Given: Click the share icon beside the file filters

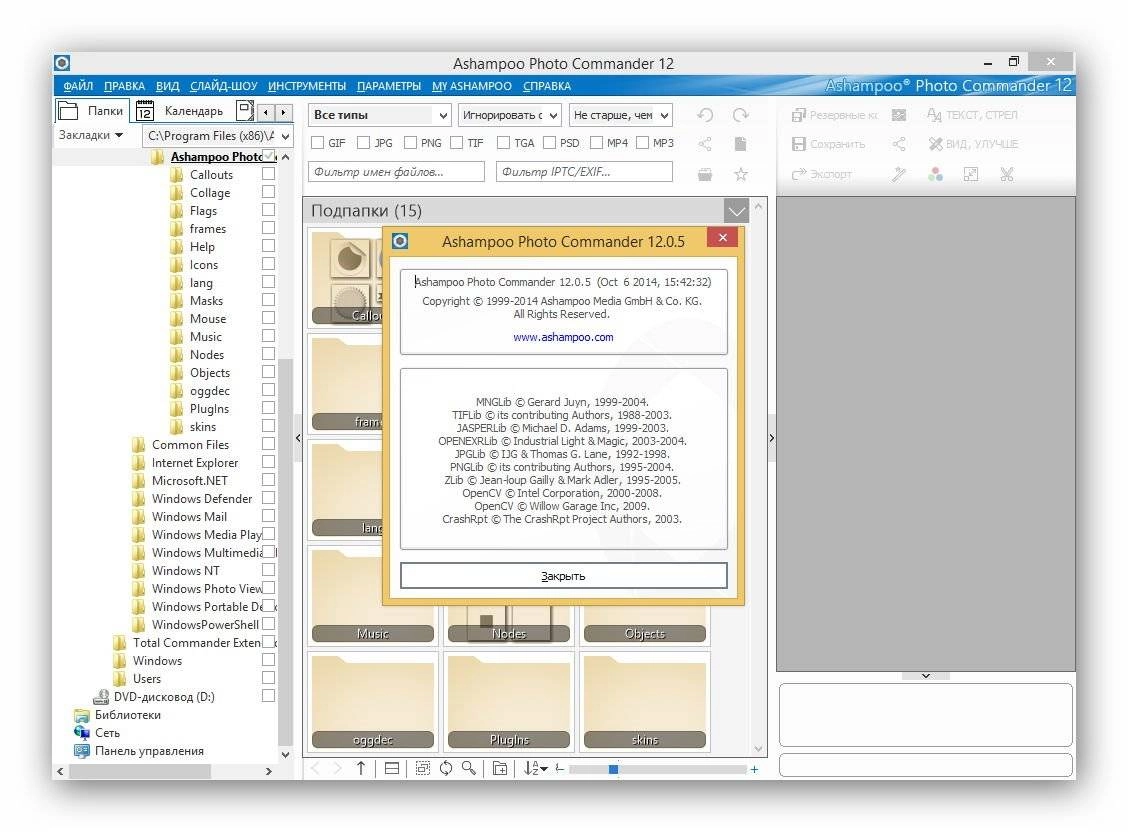Looking at the screenshot, I should point(705,144).
